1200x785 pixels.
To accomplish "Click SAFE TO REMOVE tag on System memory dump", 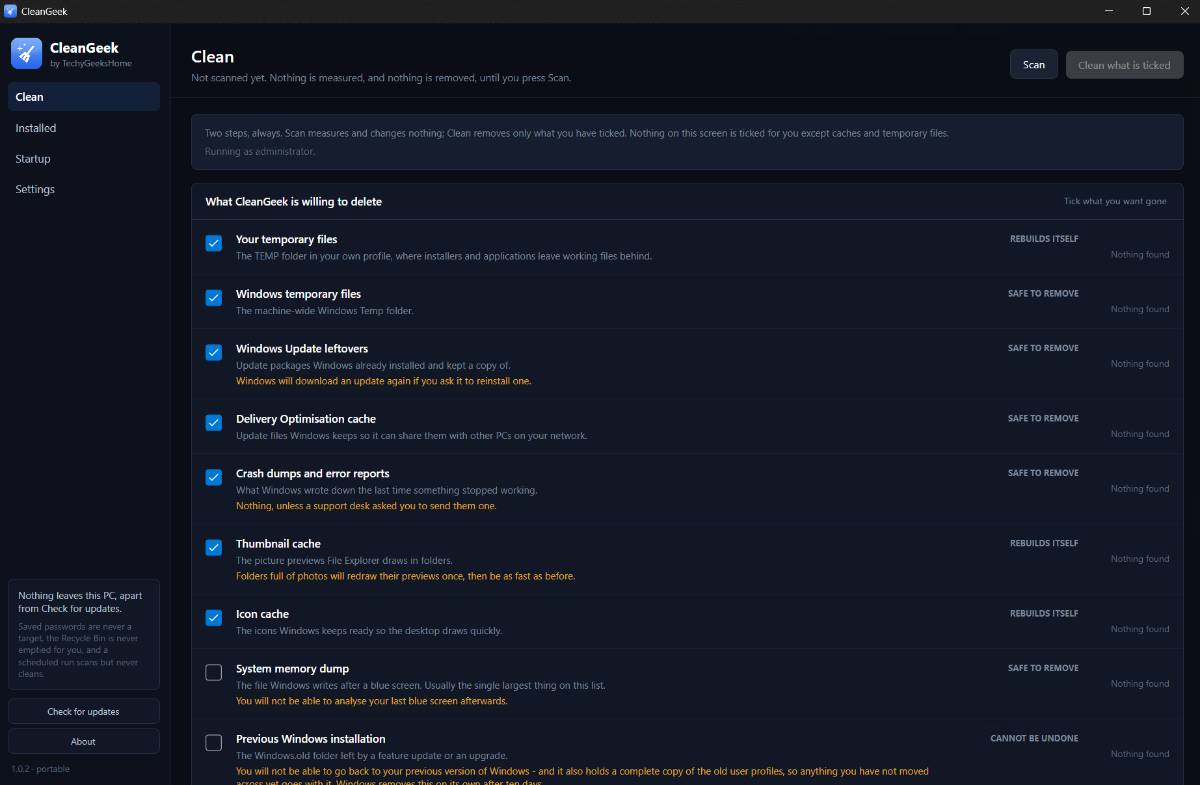I will [x=1043, y=668].
